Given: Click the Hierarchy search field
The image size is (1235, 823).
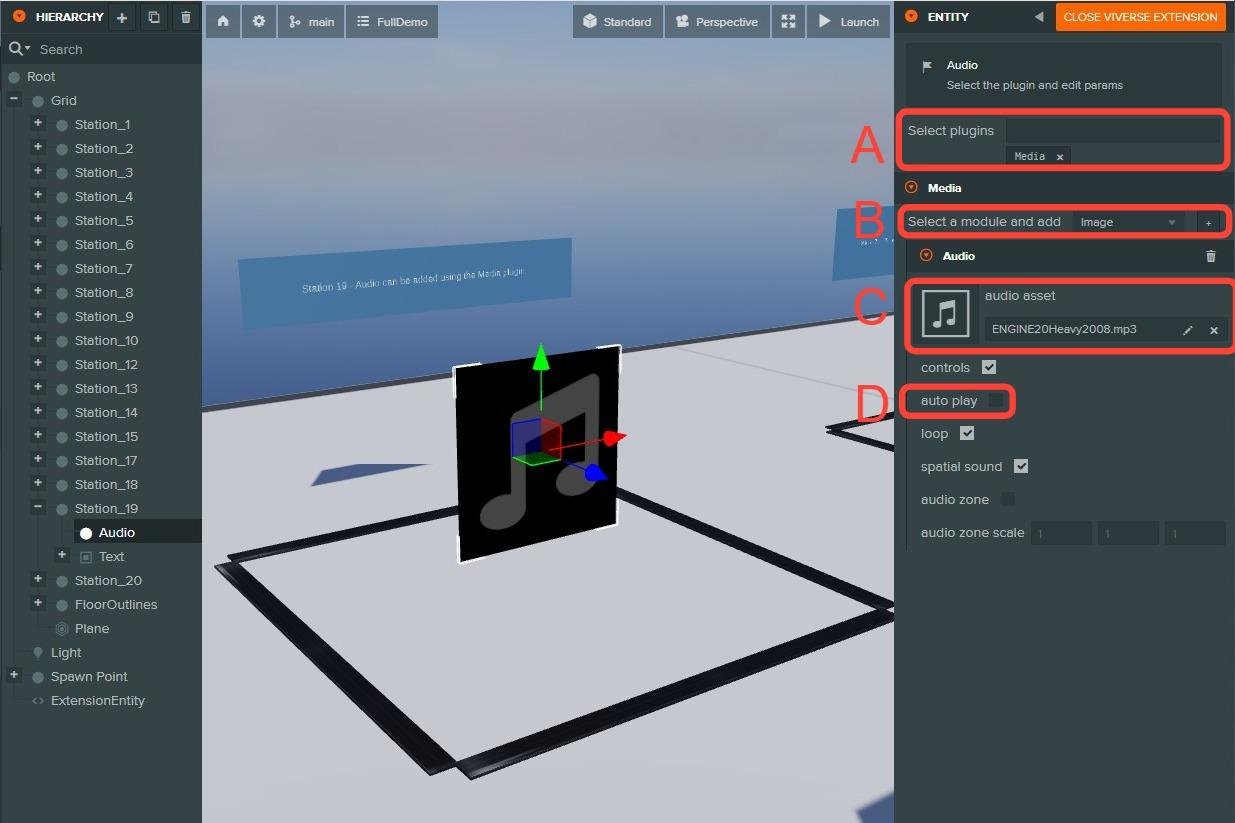Looking at the screenshot, I should 110,49.
